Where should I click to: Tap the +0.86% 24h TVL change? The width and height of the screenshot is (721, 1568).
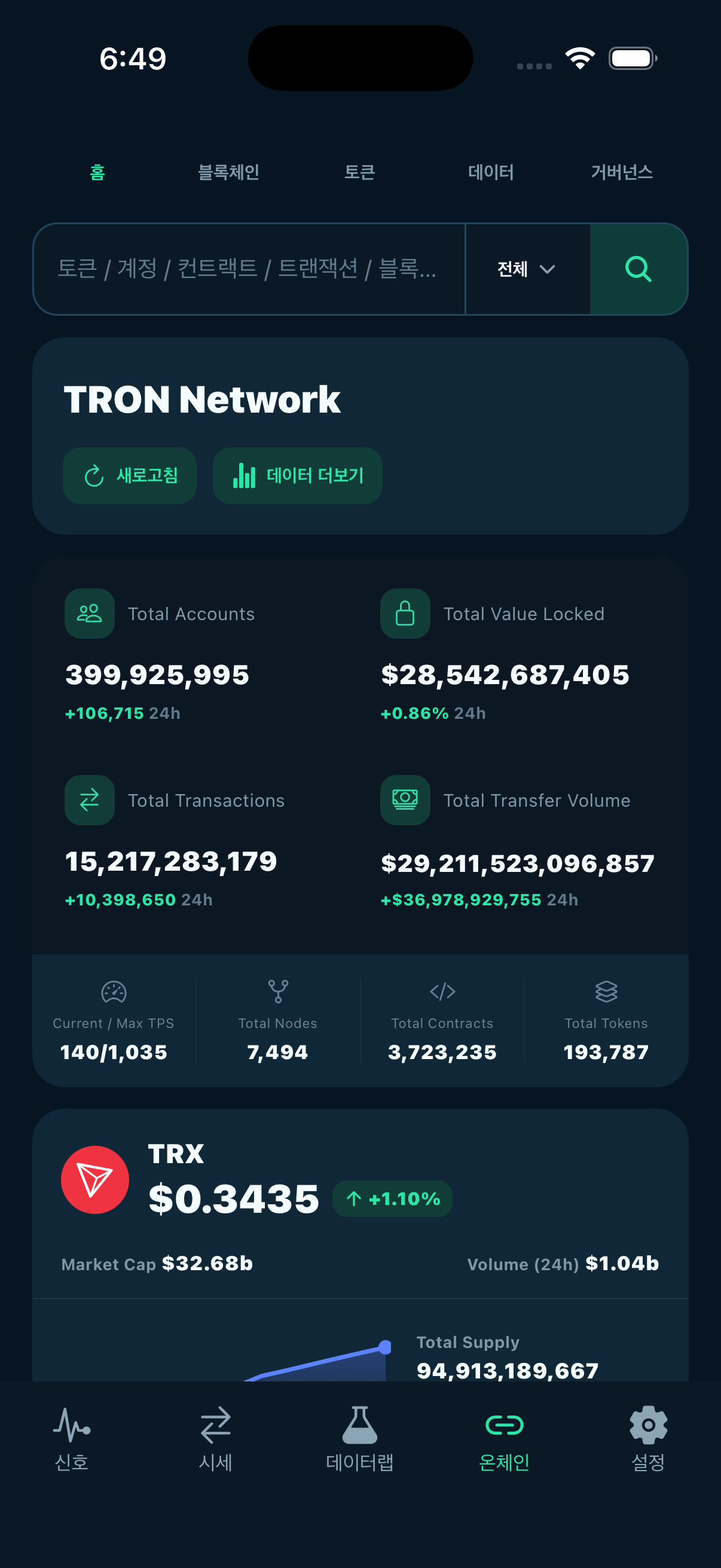(433, 713)
